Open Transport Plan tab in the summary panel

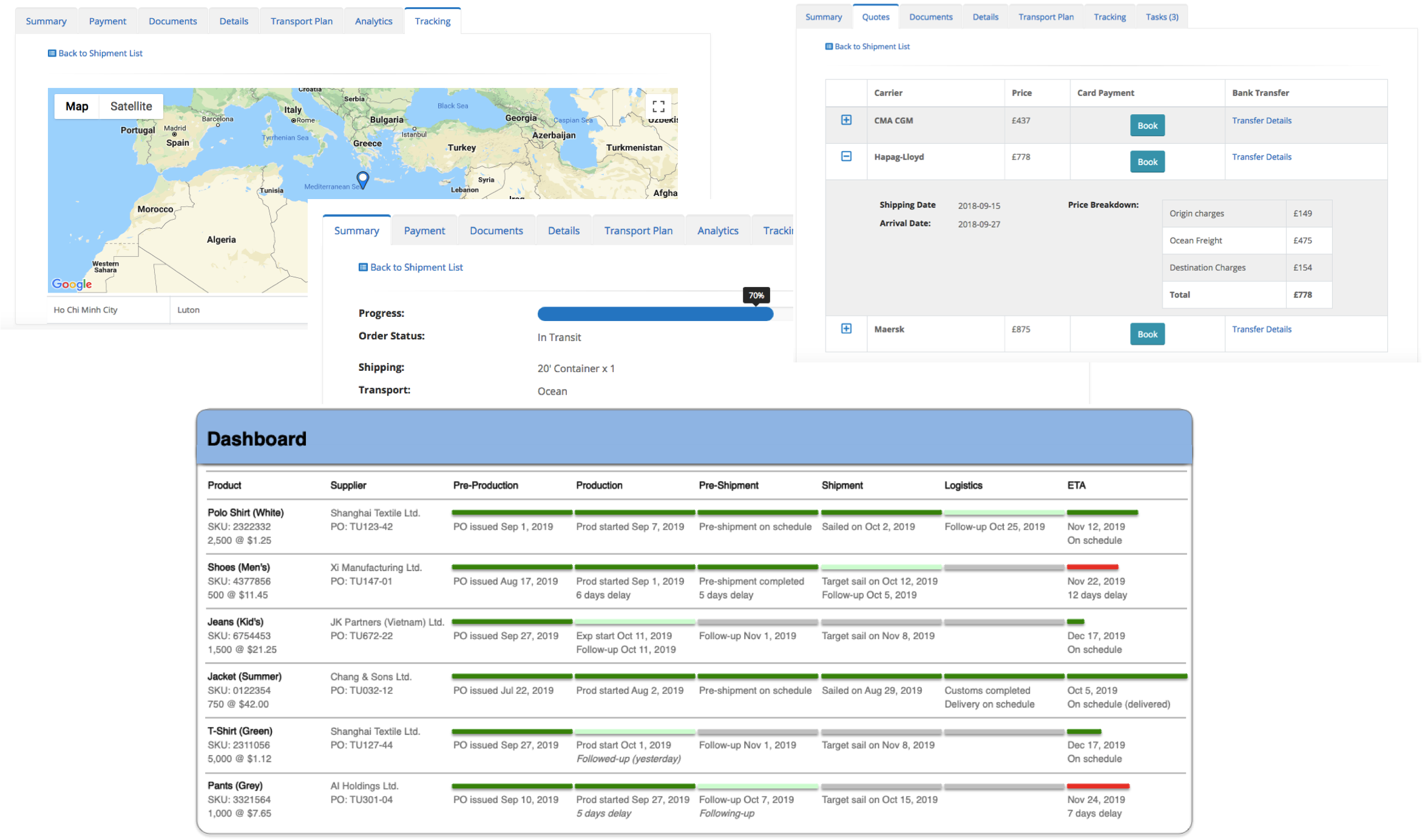(x=638, y=231)
